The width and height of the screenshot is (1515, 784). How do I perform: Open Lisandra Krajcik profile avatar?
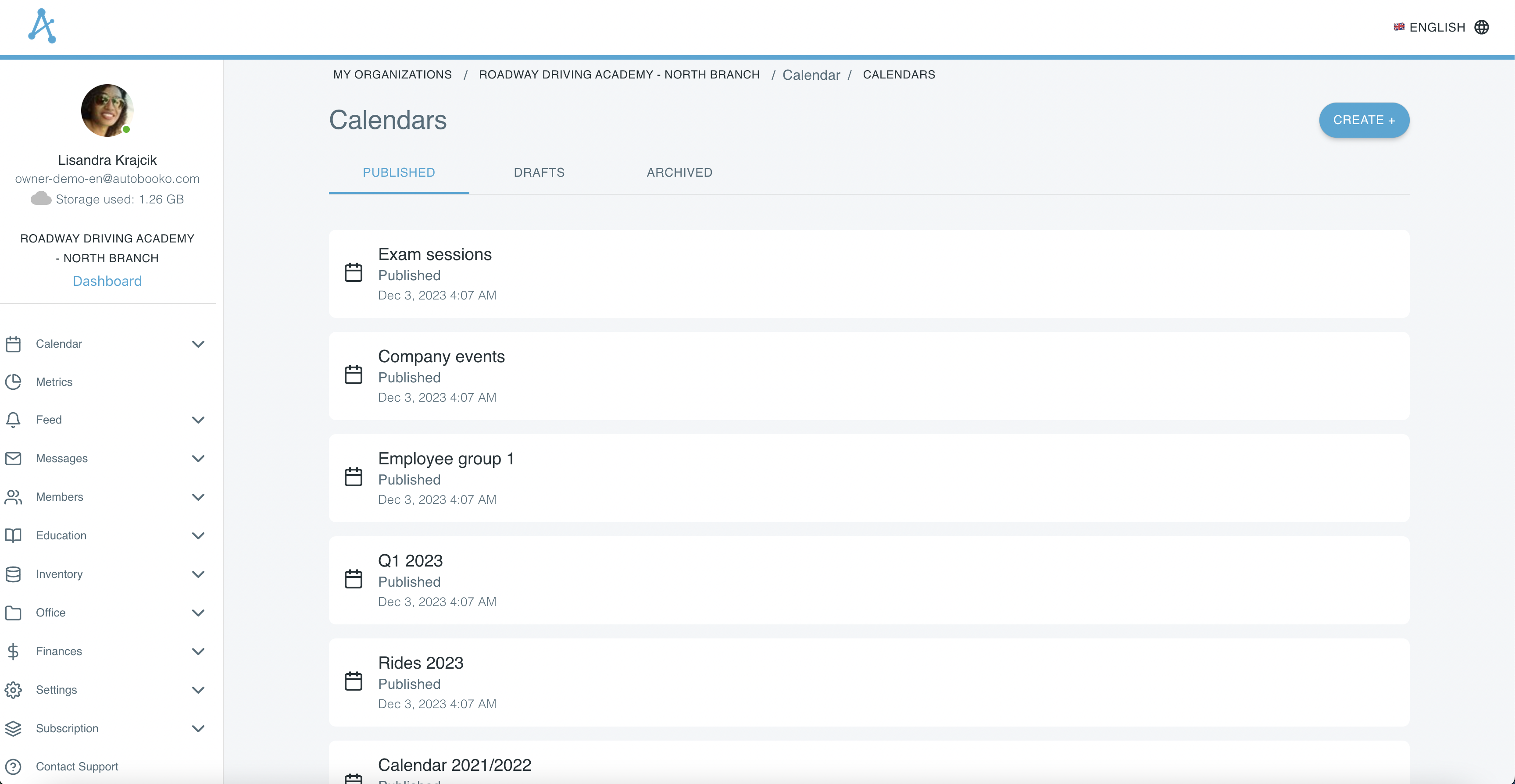point(107,110)
